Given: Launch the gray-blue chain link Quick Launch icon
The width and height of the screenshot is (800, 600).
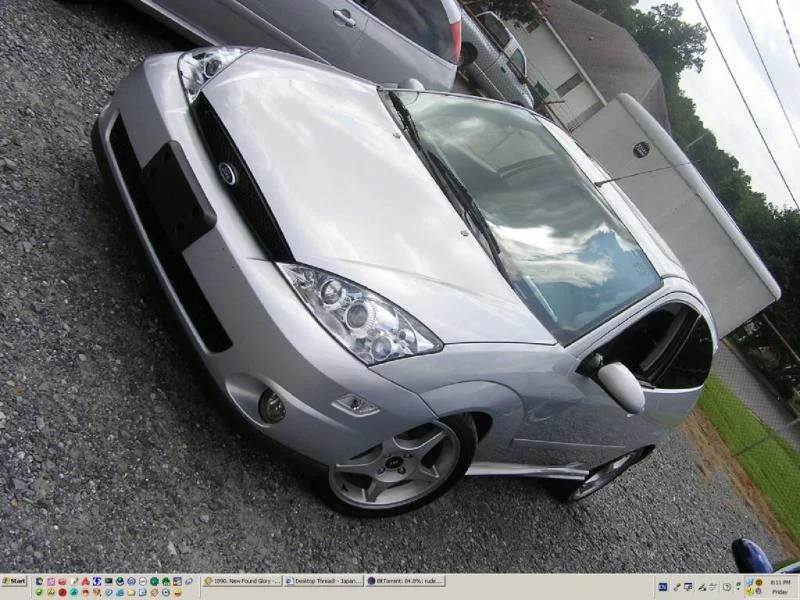Looking at the screenshot, I should (x=189, y=581).
